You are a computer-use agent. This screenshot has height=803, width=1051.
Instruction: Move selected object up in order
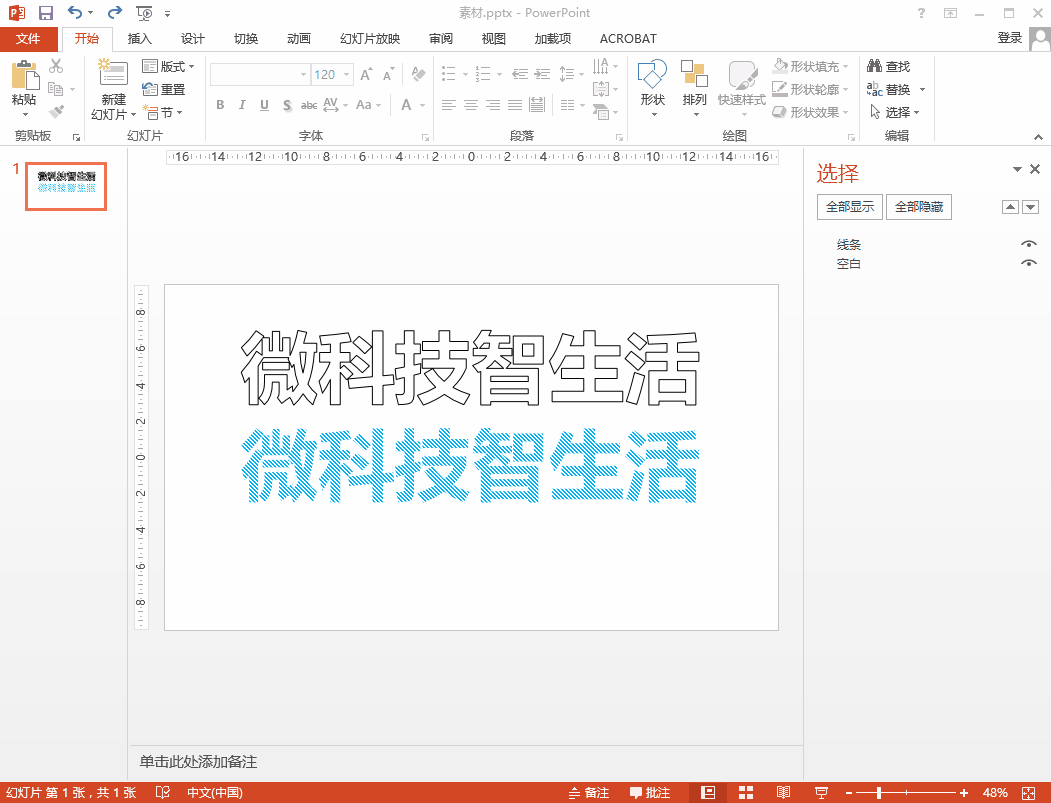coord(1010,207)
